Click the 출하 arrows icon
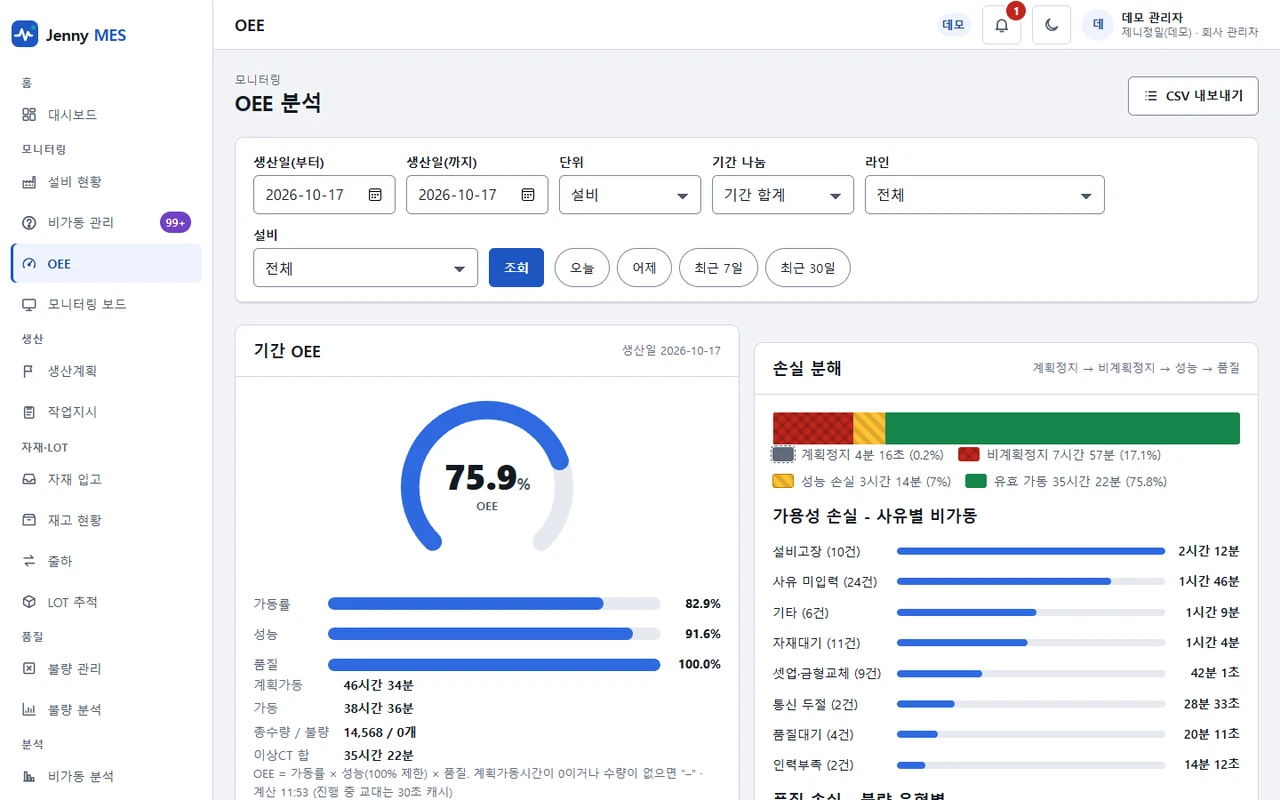Image resolution: width=1280 pixels, height=800 pixels. [29, 561]
